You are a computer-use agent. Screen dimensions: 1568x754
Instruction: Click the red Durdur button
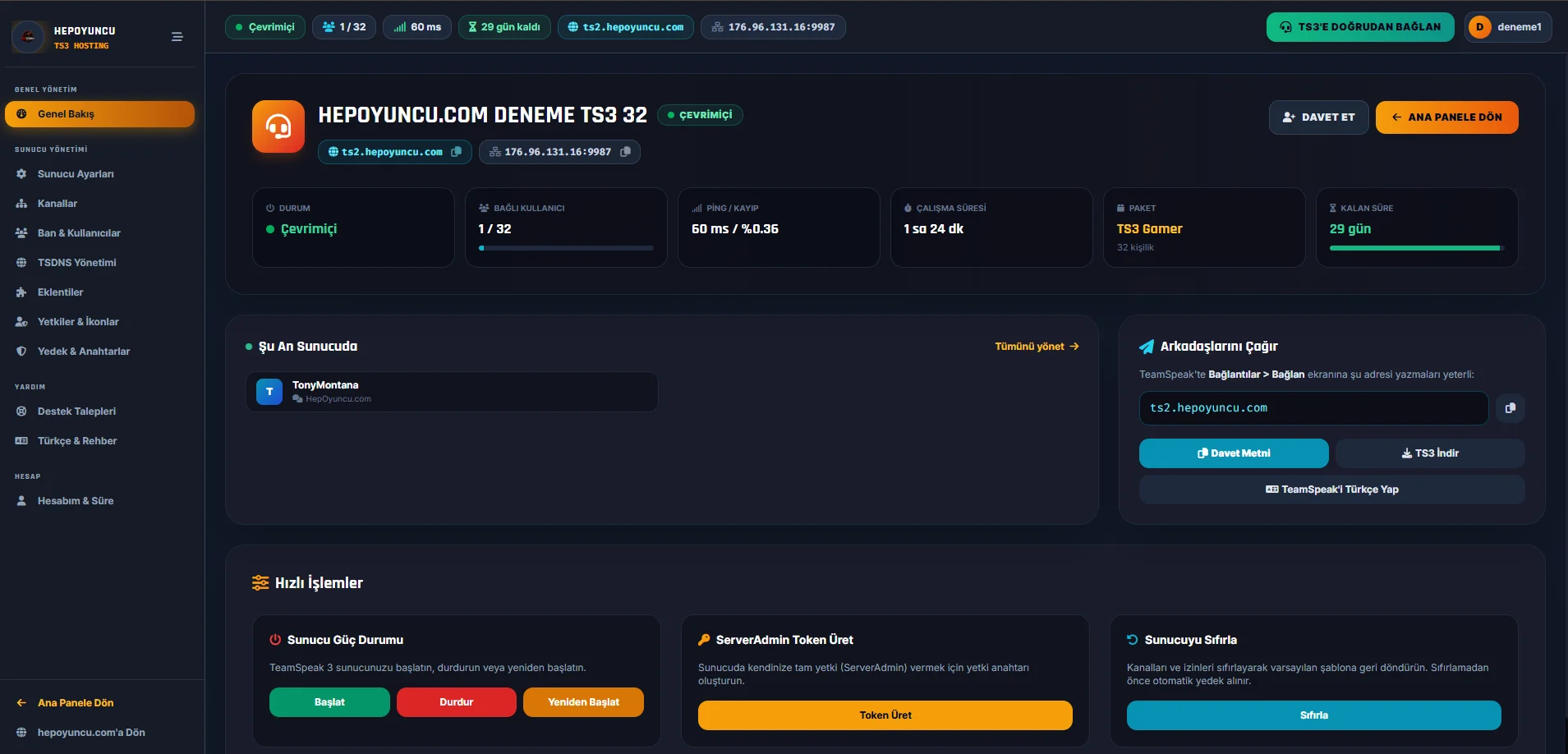457,702
